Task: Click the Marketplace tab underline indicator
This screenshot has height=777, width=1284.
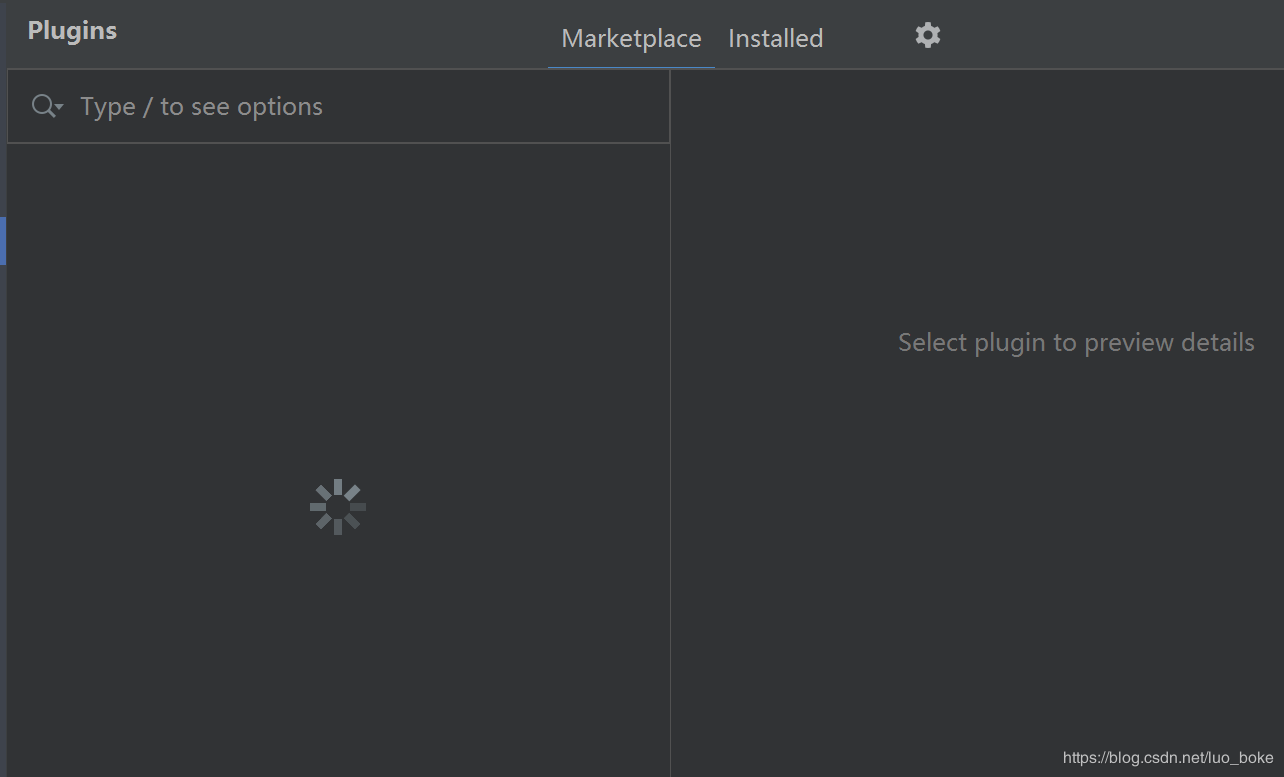Action: click(x=631, y=66)
